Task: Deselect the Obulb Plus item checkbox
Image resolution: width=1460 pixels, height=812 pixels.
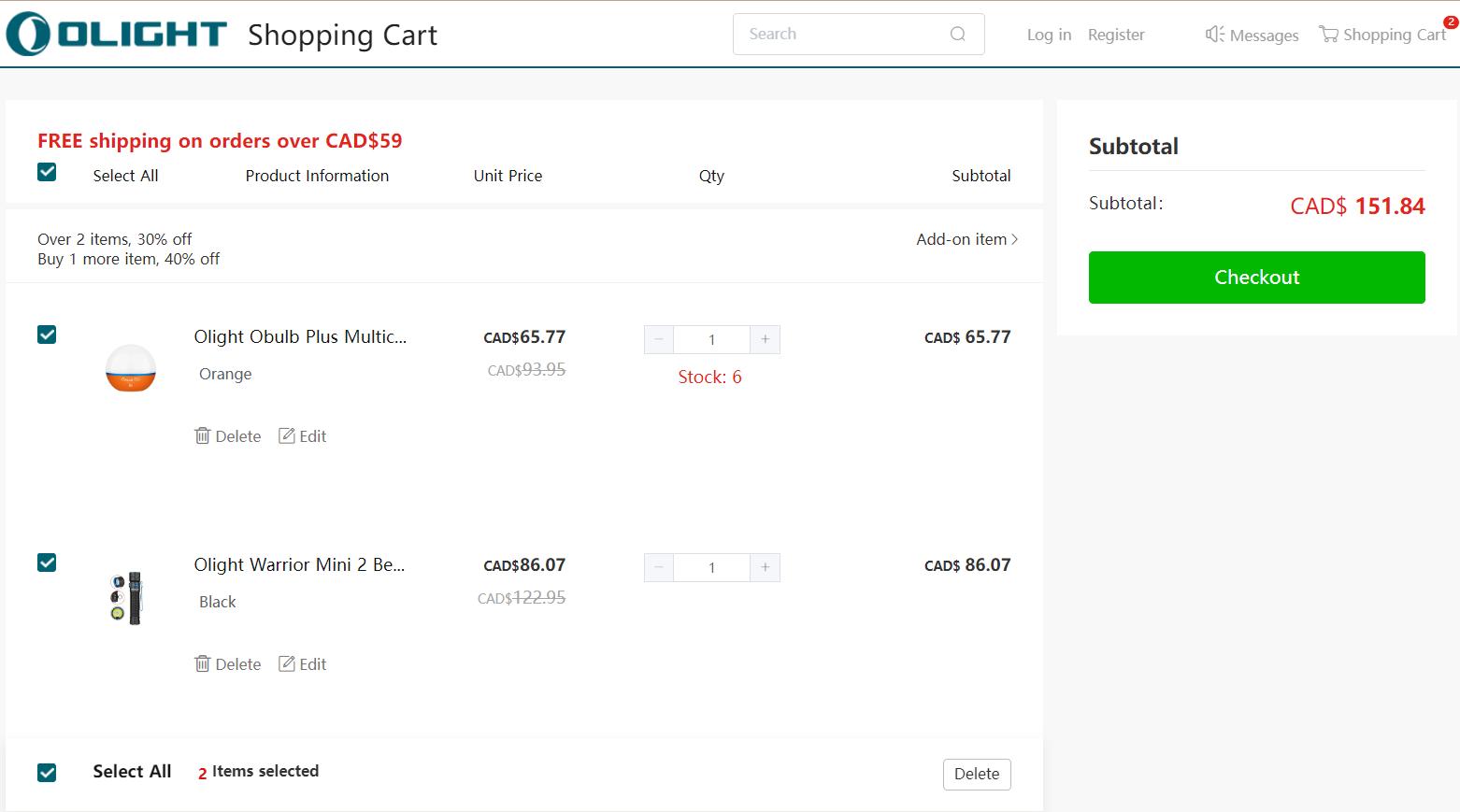Action: (x=47, y=335)
